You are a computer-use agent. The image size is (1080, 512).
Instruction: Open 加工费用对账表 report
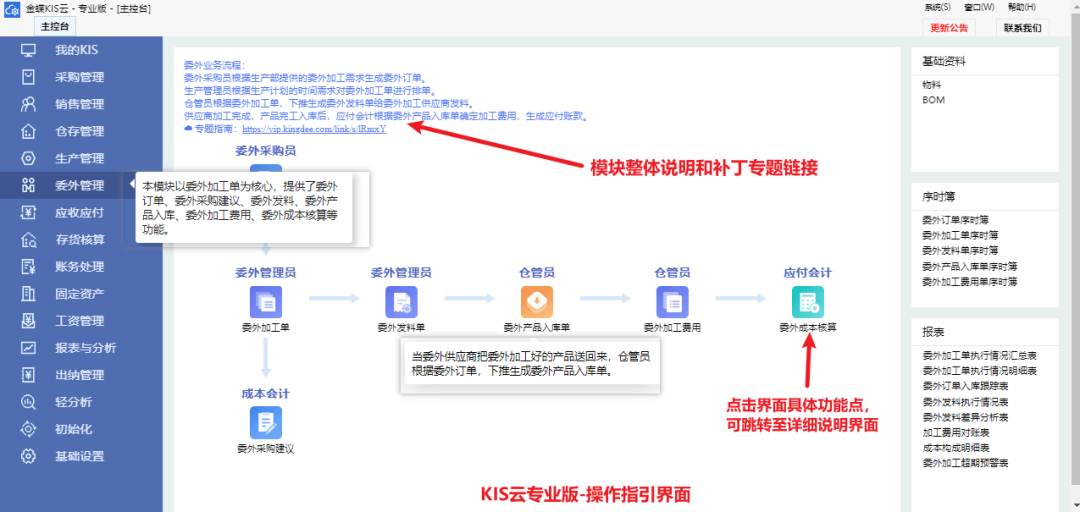(x=955, y=433)
